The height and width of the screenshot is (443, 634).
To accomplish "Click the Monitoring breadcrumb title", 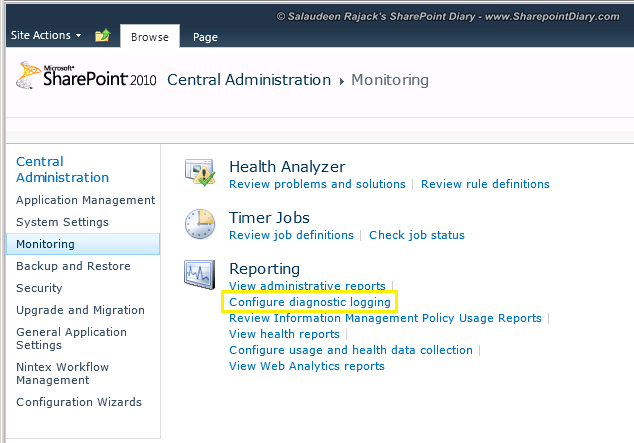I will pyautogui.click(x=390, y=80).
